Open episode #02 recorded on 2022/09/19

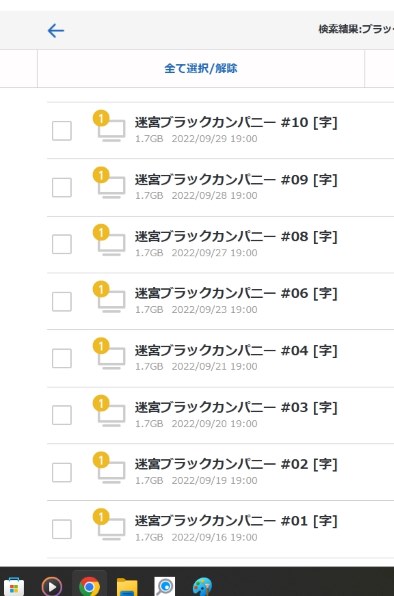(220, 472)
